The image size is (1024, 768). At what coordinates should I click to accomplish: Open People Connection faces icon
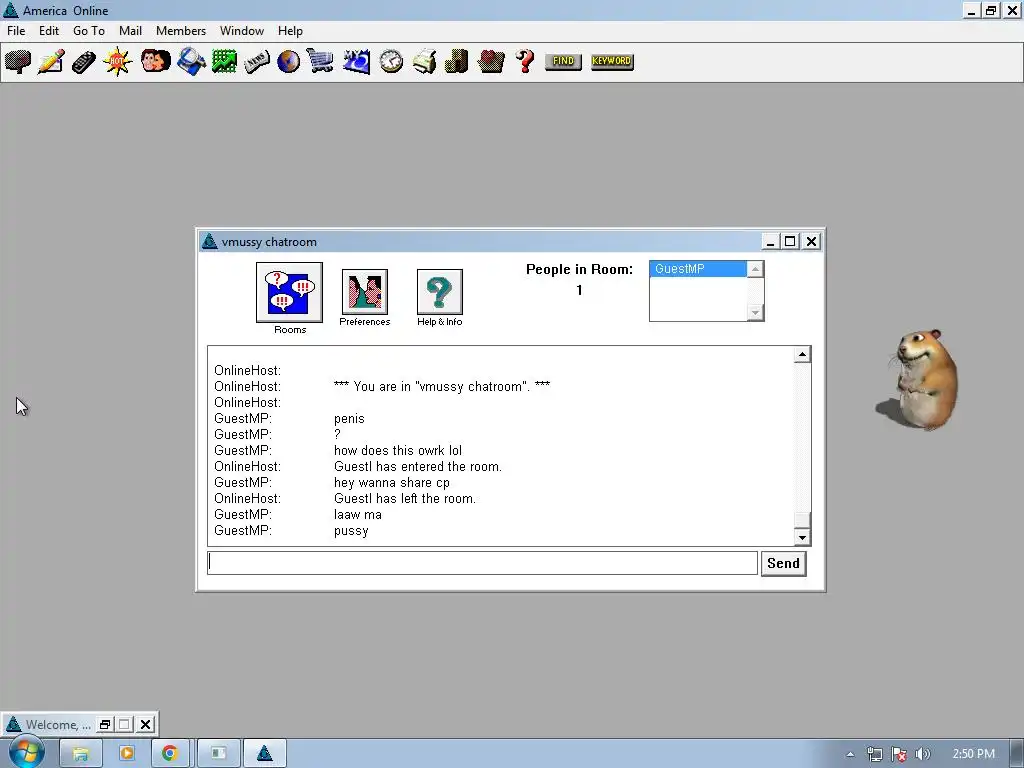click(x=155, y=61)
